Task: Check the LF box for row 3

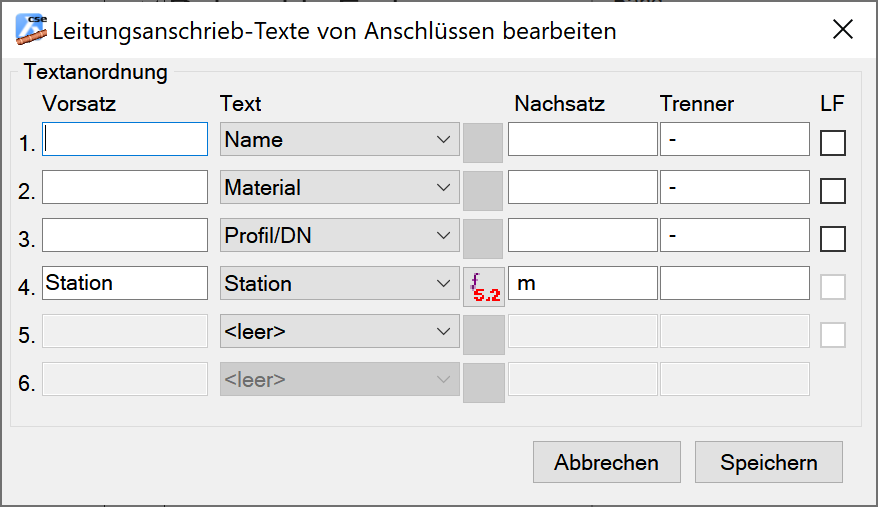Action: tap(833, 239)
